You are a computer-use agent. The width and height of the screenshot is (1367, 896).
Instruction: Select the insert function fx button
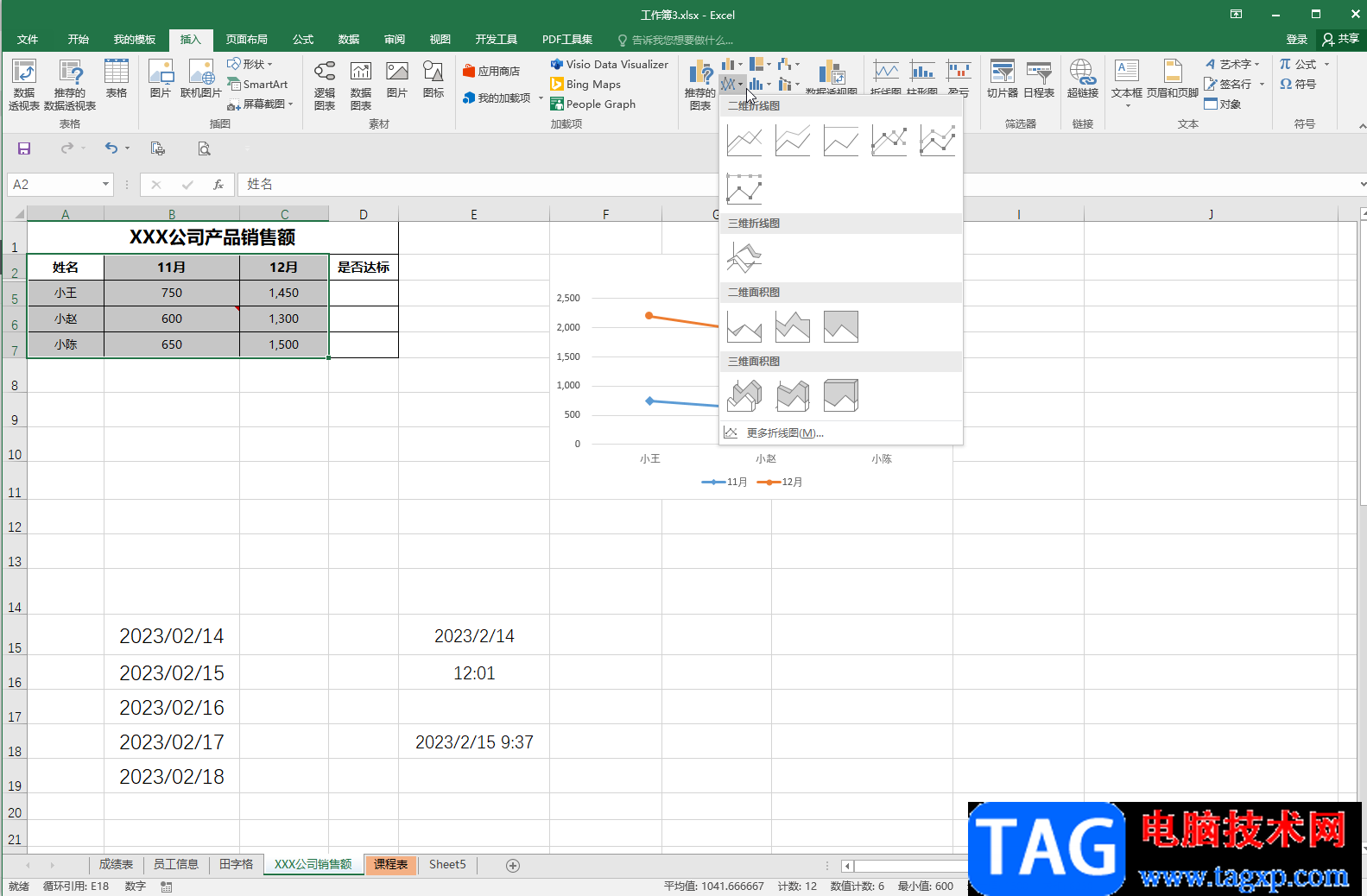point(218,184)
